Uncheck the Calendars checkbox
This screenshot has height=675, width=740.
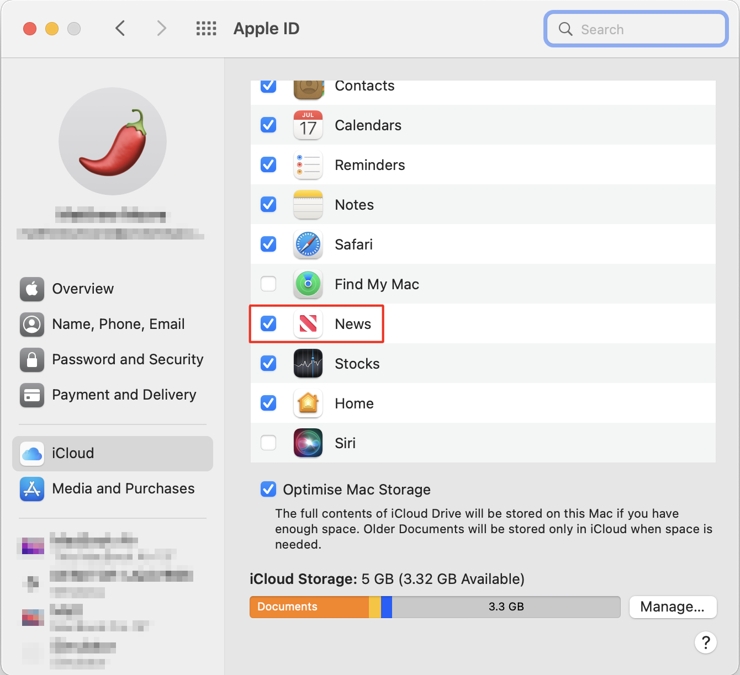269,125
